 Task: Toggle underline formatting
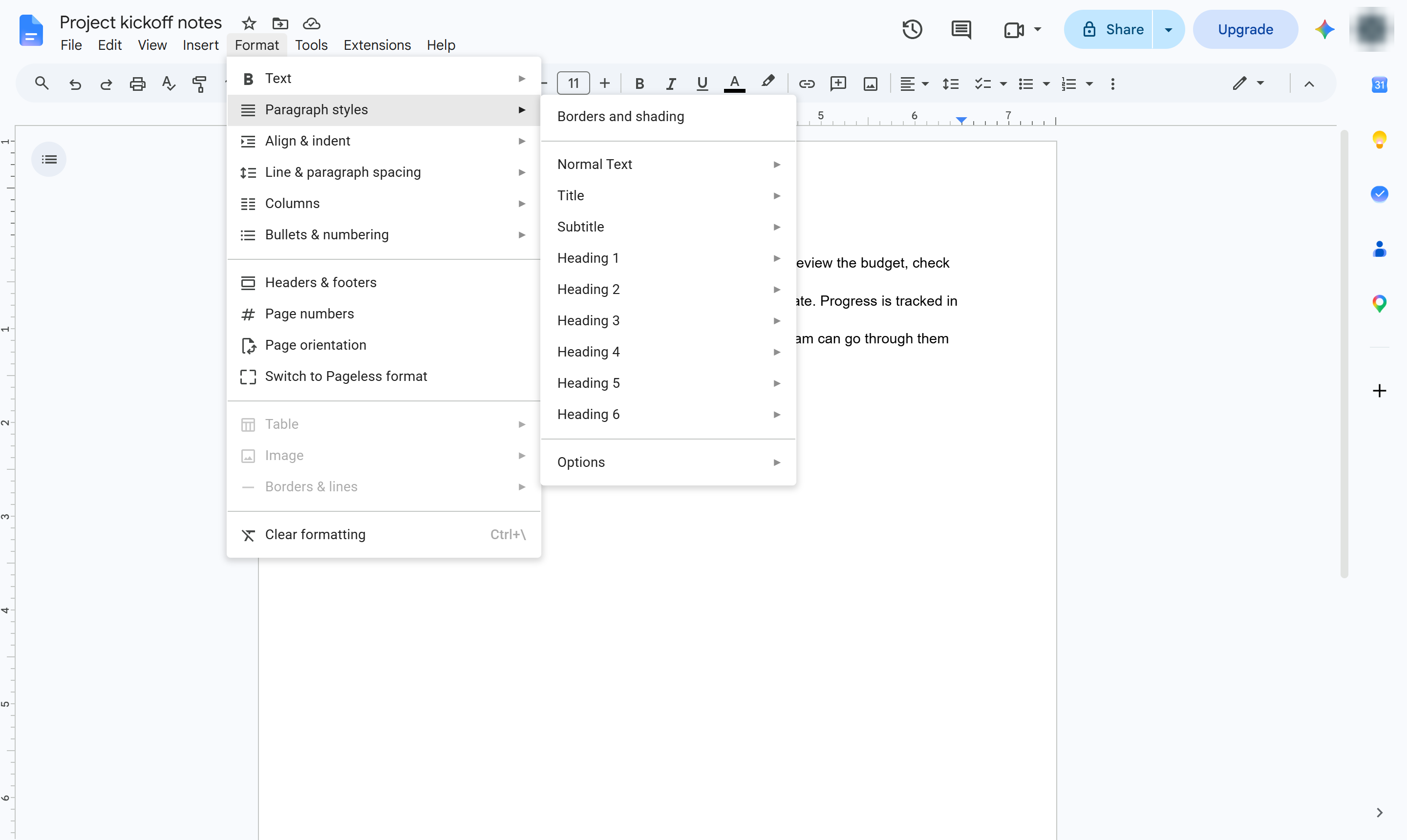(x=702, y=84)
